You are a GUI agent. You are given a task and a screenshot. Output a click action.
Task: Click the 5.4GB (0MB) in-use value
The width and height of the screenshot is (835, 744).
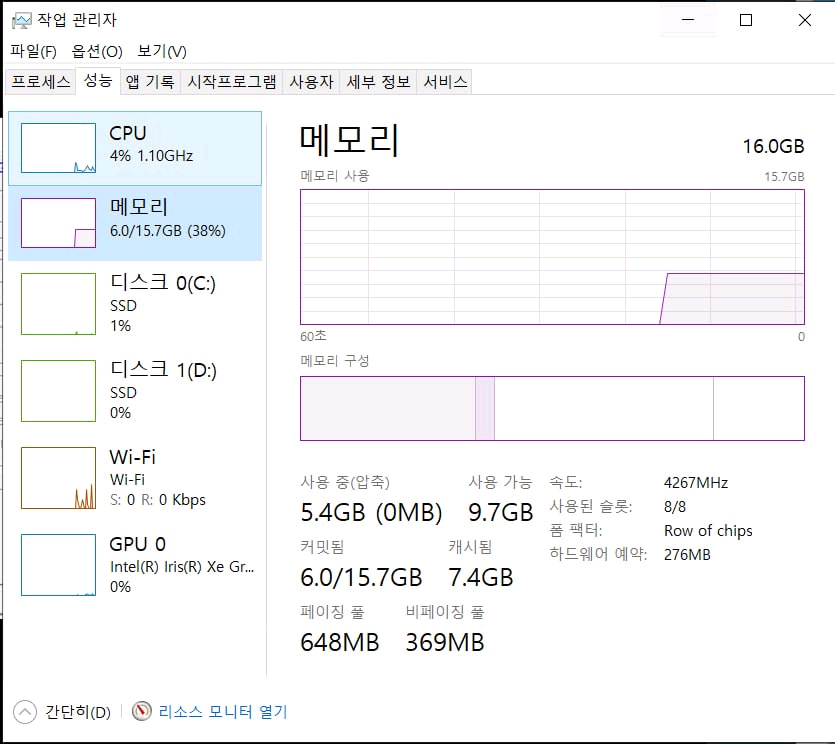pos(371,512)
